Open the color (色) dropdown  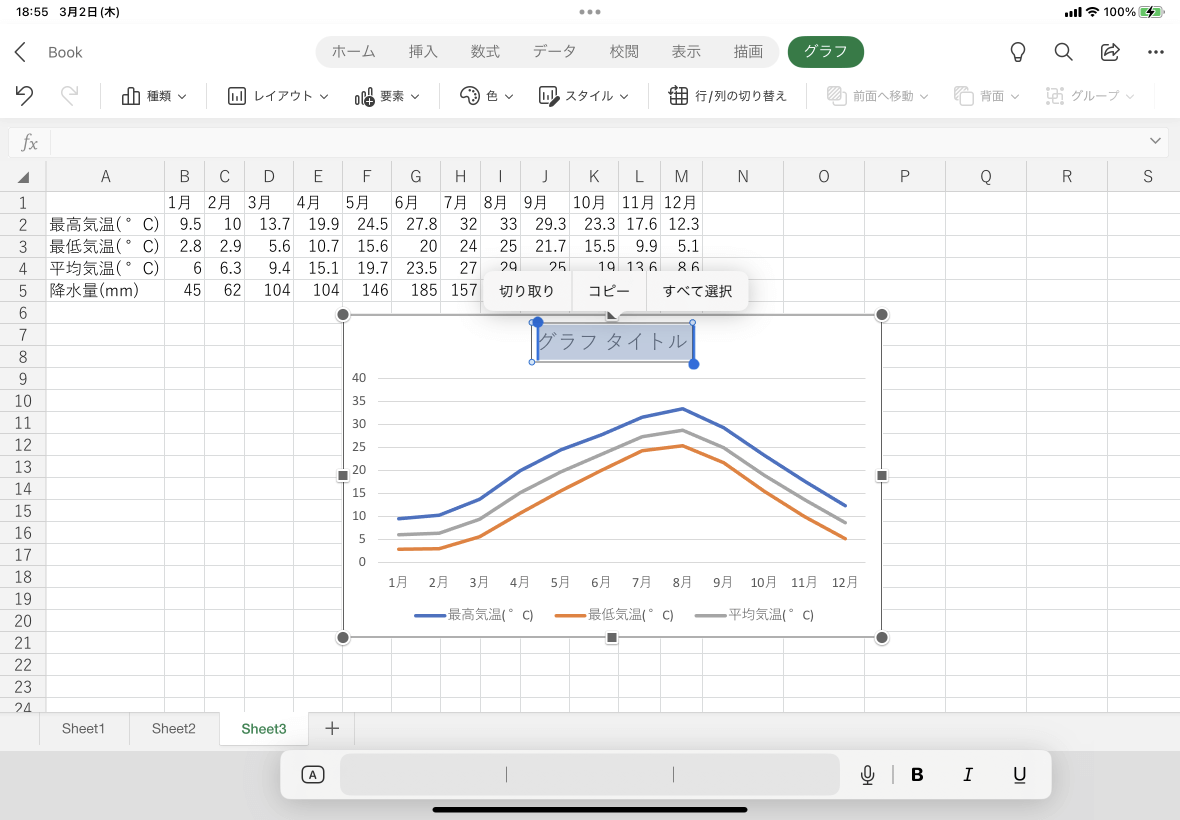(x=486, y=96)
